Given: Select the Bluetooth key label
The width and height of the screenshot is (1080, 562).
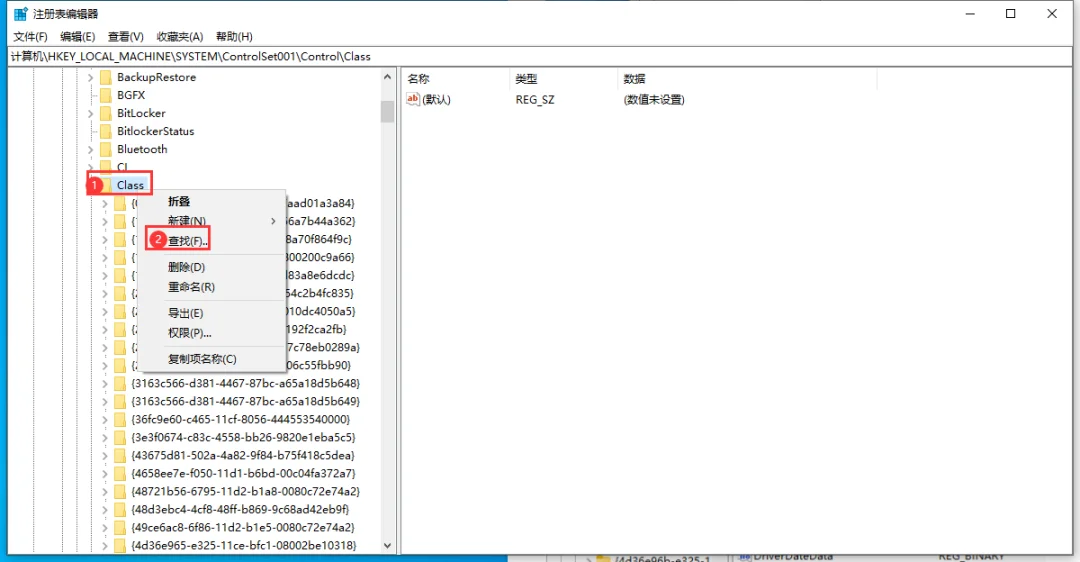Looking at the screenshot, I should (x=142, y=149).
